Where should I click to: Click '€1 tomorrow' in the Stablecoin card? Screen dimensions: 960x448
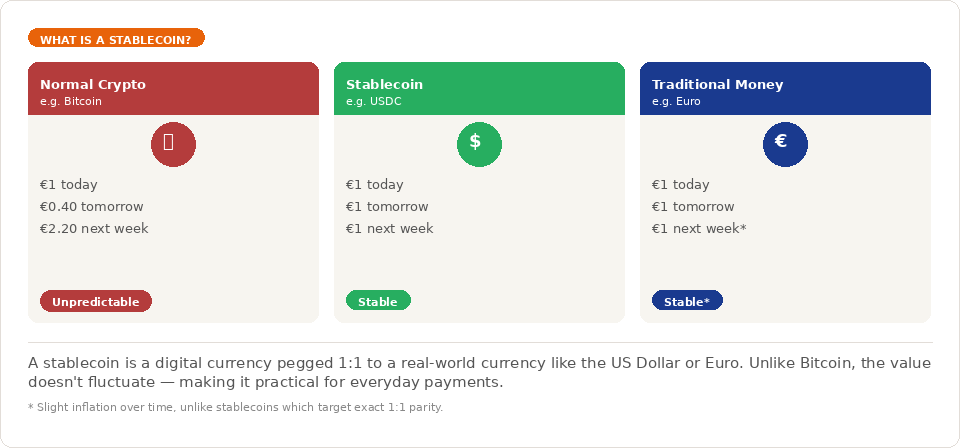[x=387, y=207]
